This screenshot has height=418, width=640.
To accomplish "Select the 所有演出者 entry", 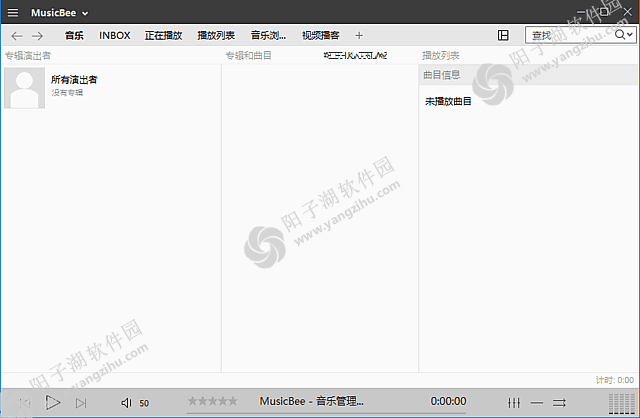I will pyautogui.click(x=74, y=80).
